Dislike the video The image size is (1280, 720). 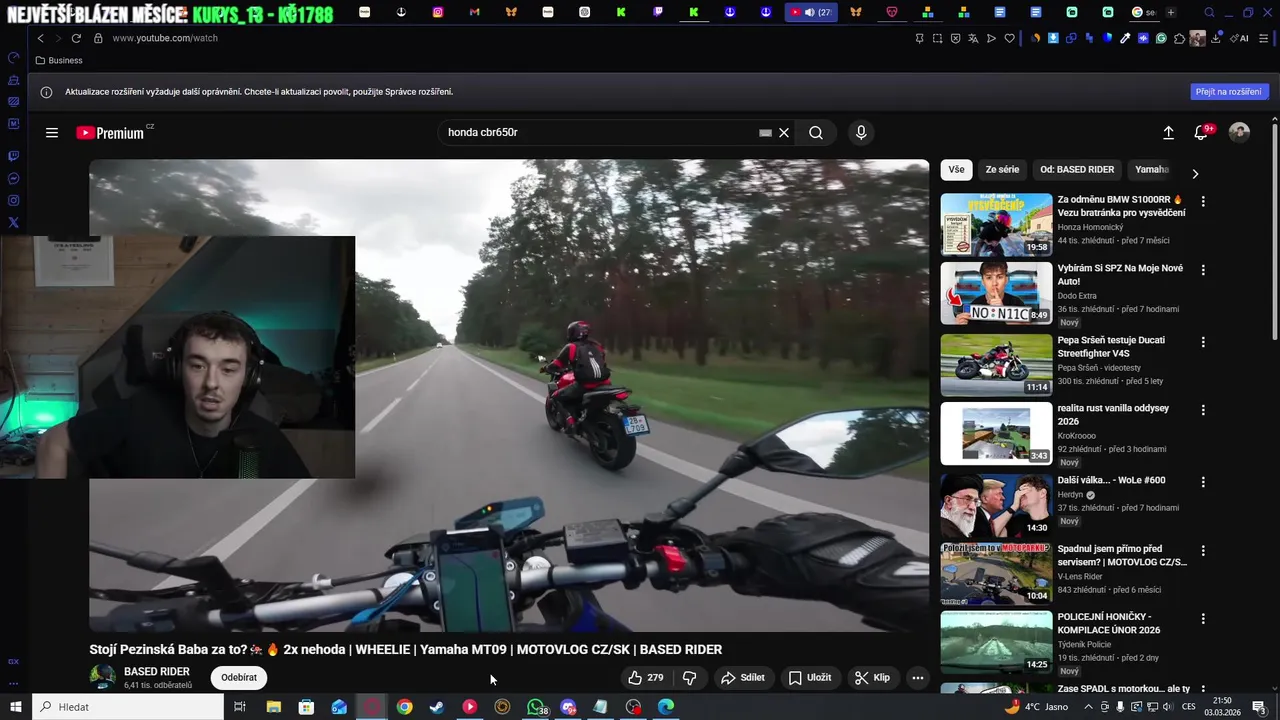pyautogui.click(x=690, y=677)
